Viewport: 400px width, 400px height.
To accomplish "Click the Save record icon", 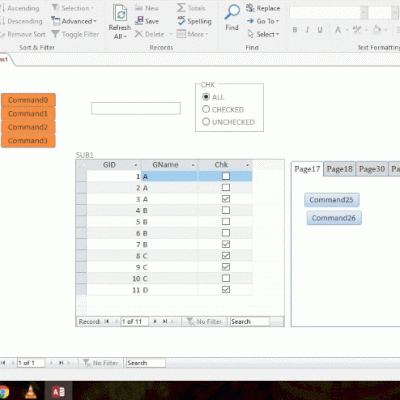I will [x=139, y=21].
